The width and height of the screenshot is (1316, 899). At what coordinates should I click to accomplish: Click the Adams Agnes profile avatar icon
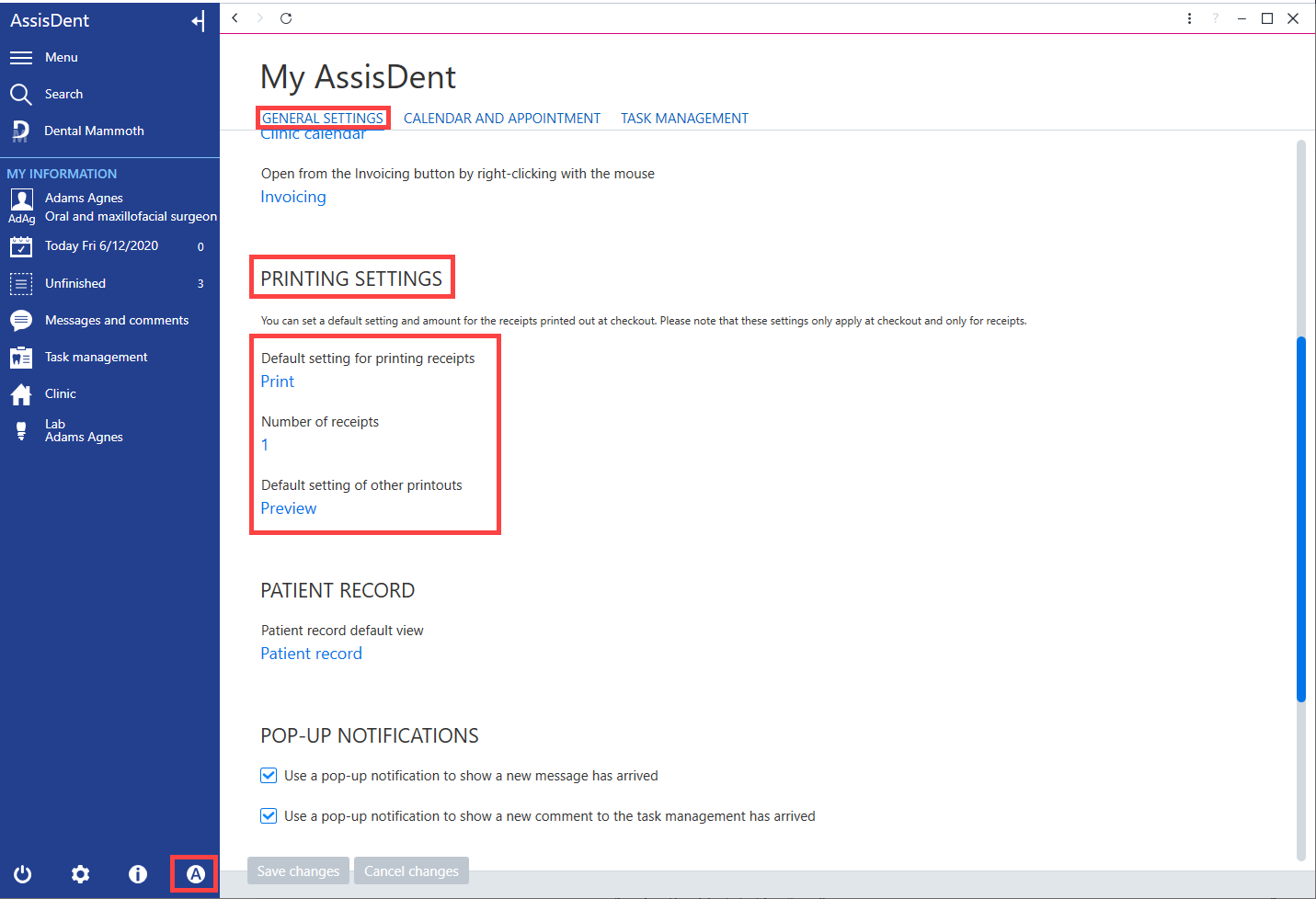tap(21, 199)
